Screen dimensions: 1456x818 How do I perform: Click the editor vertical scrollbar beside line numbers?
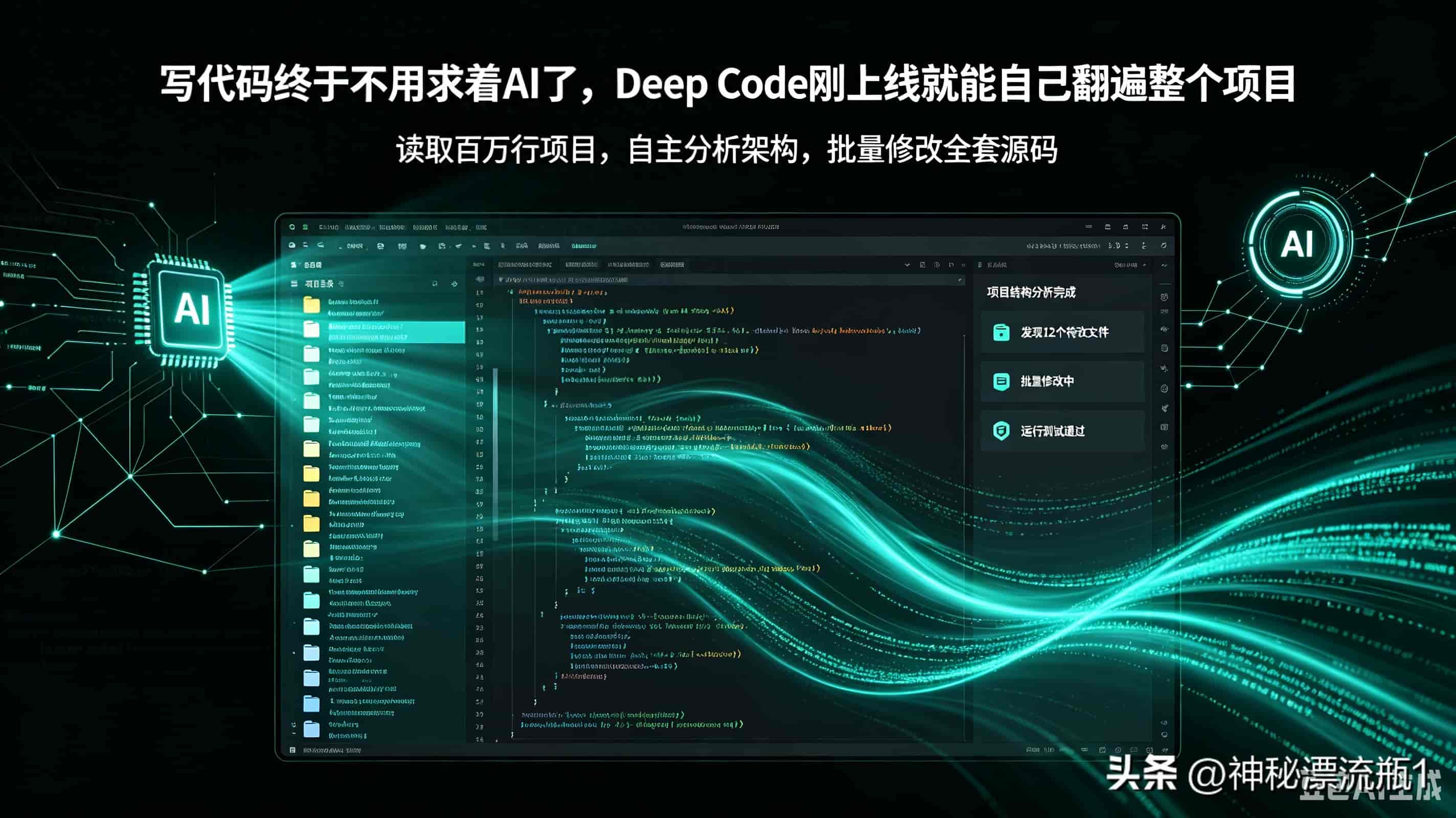tap(496, 454)
